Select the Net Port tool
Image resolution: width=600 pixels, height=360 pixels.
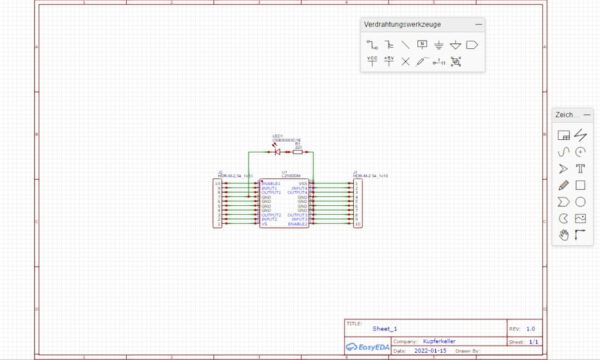tap(472, 45)
